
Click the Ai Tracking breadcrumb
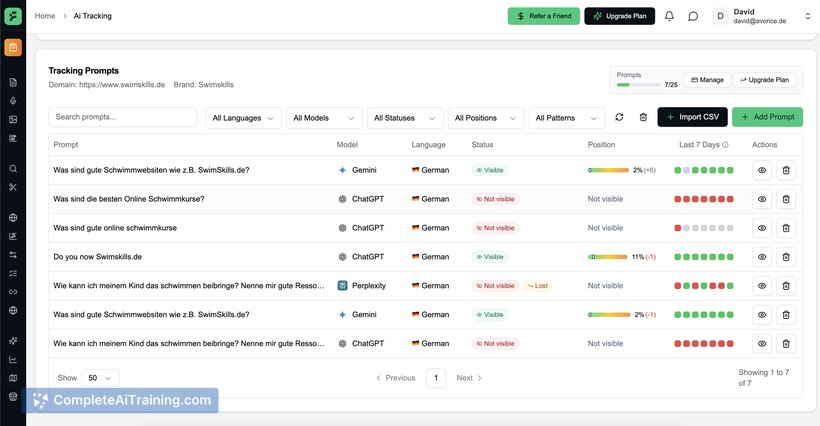tap(93, 16)
